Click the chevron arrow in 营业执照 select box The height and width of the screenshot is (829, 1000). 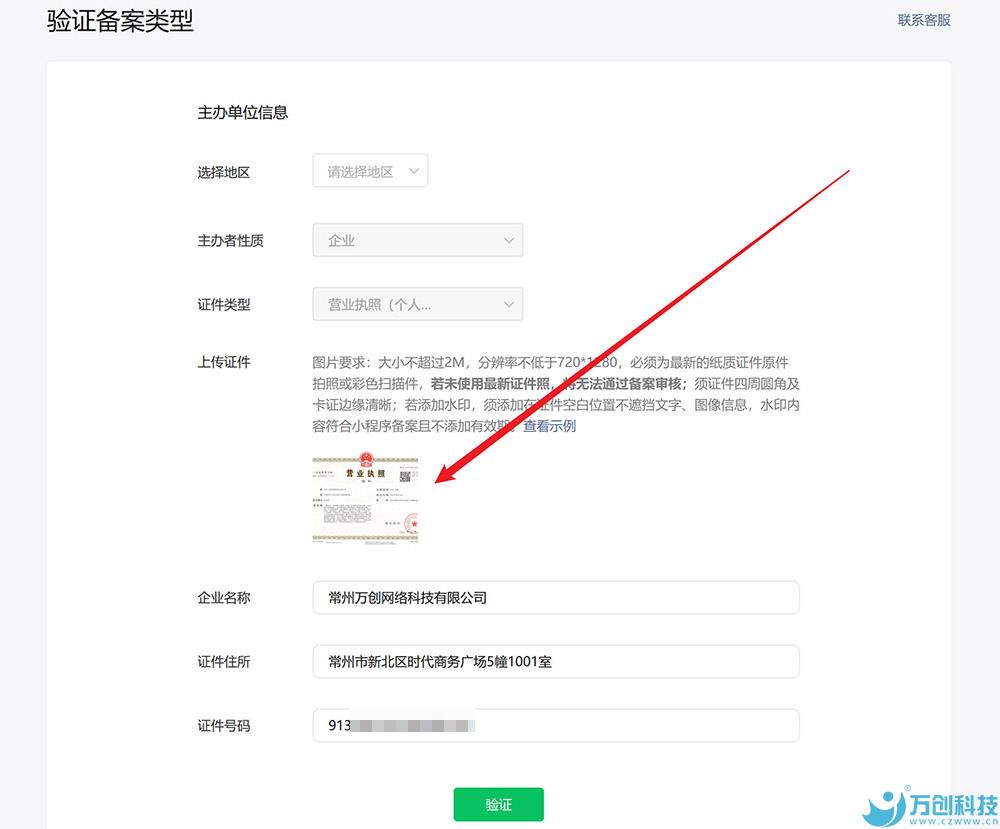[508, 304]
